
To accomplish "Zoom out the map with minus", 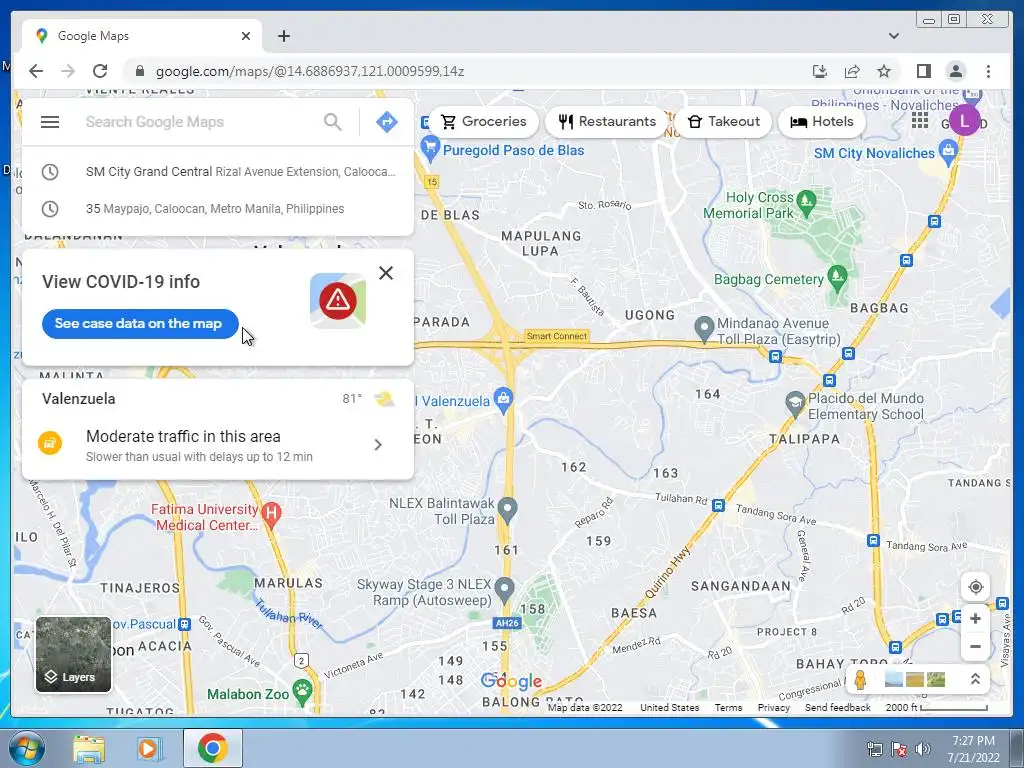I will pyautogui.click(x=975, y=647).
